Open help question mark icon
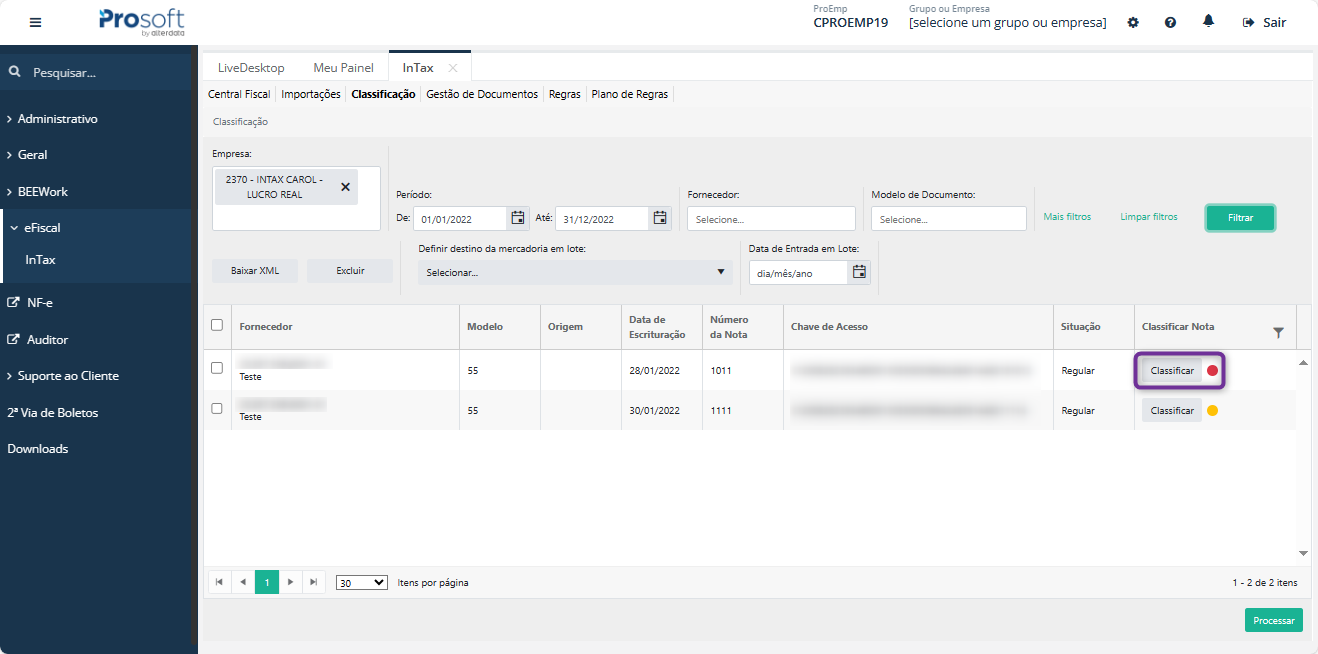1318x654 pixels. point(1170,22)
